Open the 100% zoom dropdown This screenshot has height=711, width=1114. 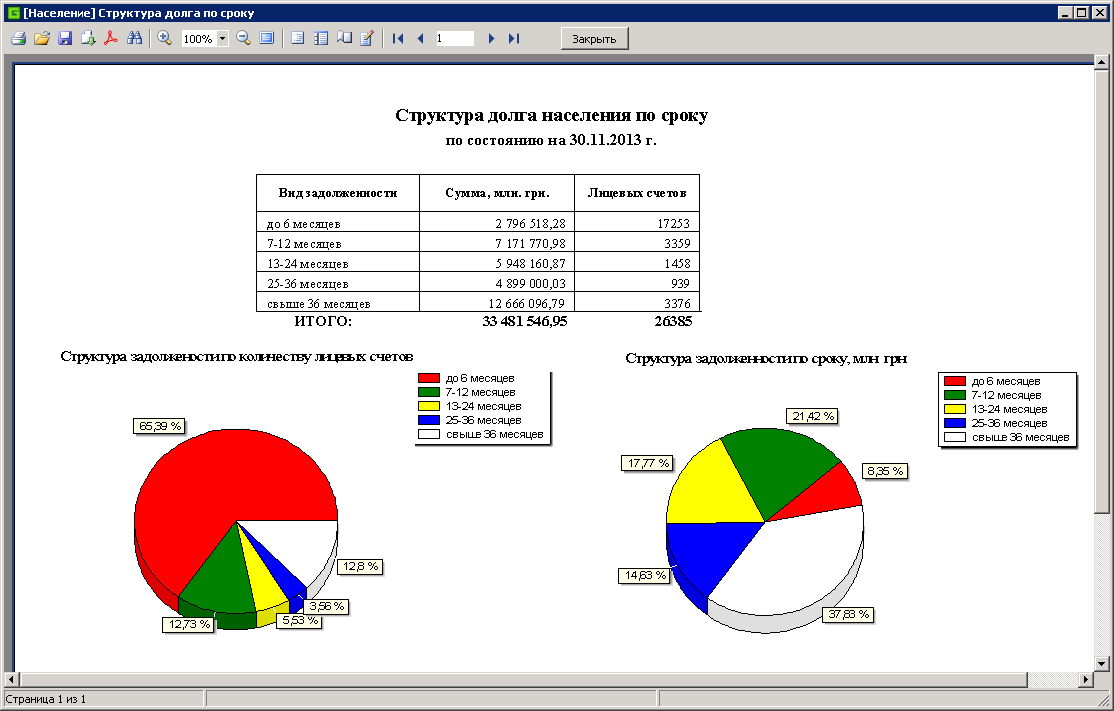click(x=222, y=38)
